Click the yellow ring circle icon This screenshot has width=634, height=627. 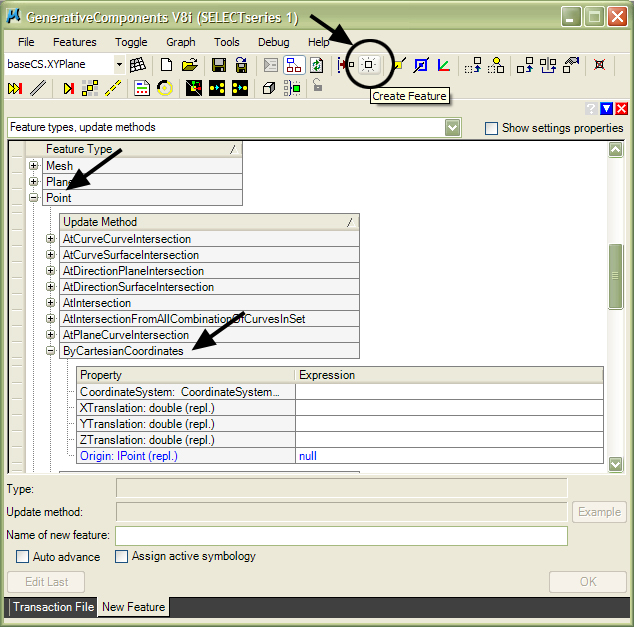click(165, 88)
